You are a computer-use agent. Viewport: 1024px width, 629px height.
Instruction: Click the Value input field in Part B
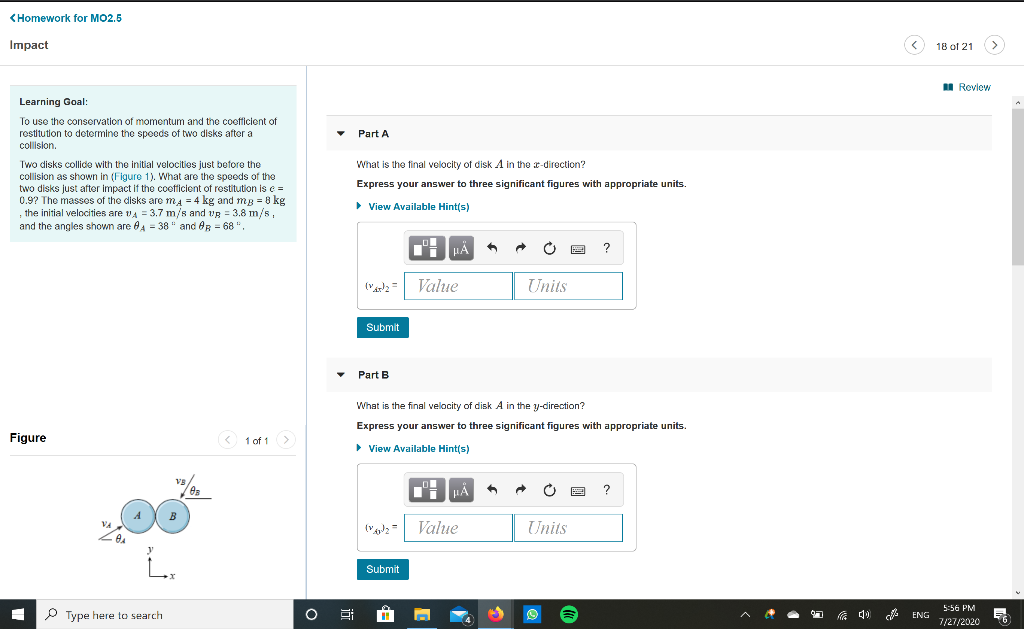tap(457, 527)
